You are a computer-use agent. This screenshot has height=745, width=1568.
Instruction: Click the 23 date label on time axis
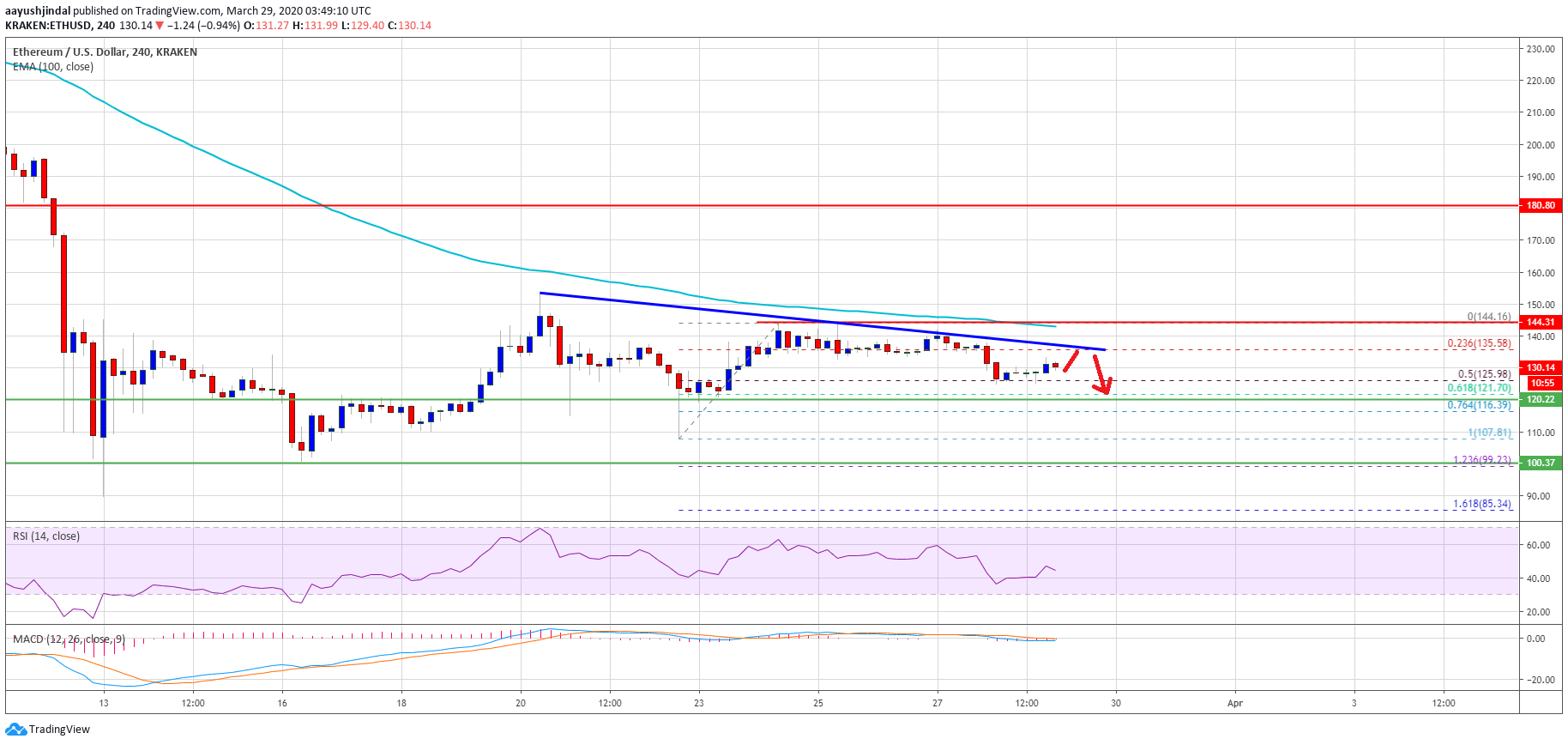tap(699, 703)
